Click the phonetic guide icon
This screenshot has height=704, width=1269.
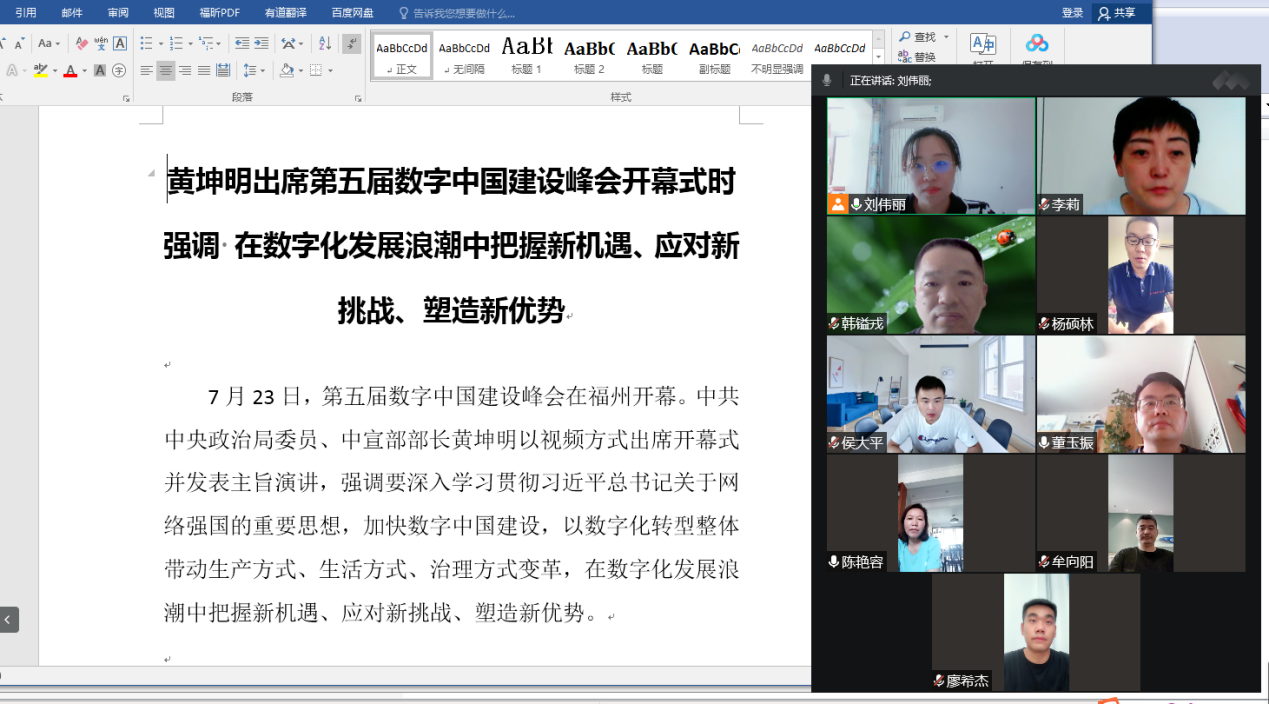pos(101,44)
